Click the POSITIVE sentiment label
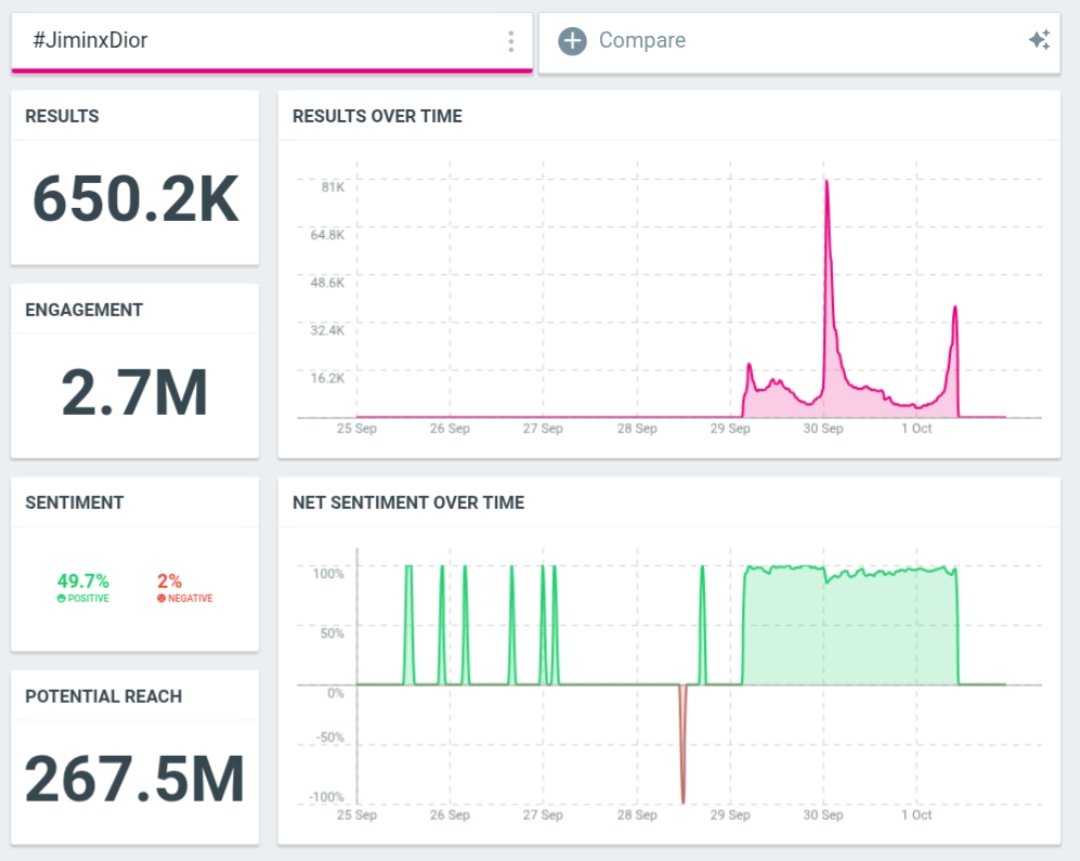This screenshot has height=861, width=1080. click(x=88, y=599)
